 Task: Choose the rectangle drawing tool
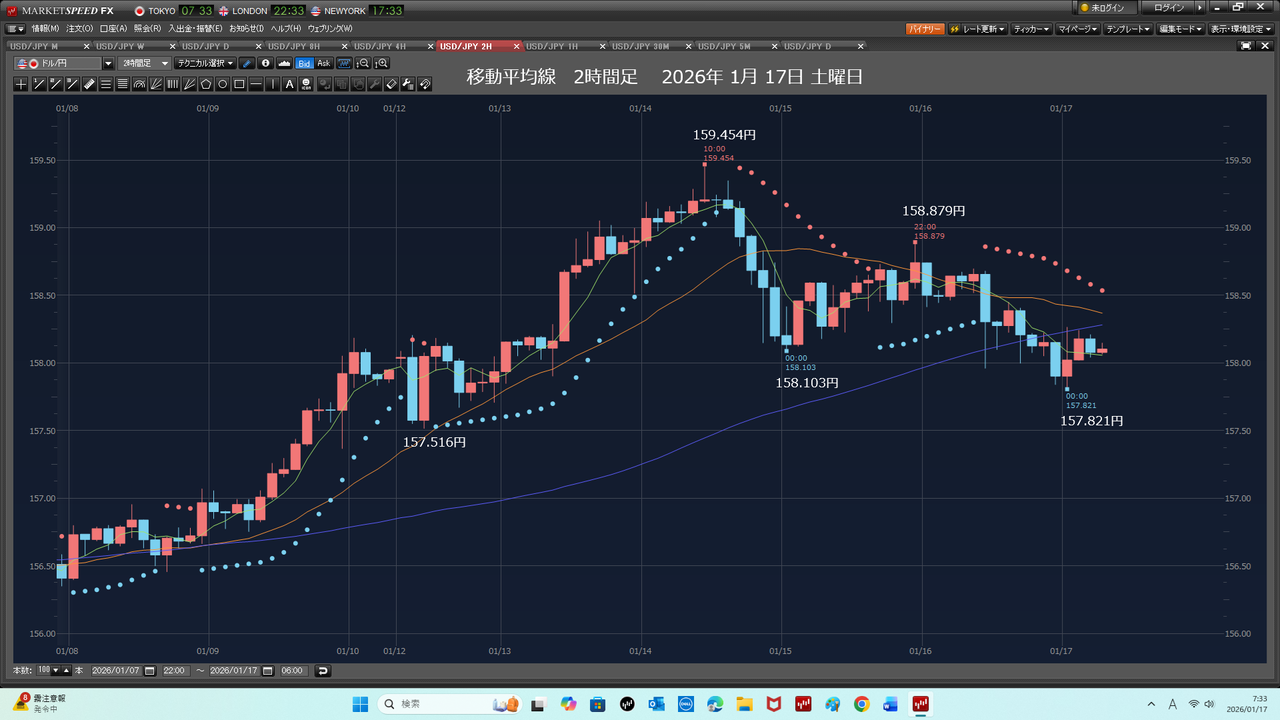point(240,84)
